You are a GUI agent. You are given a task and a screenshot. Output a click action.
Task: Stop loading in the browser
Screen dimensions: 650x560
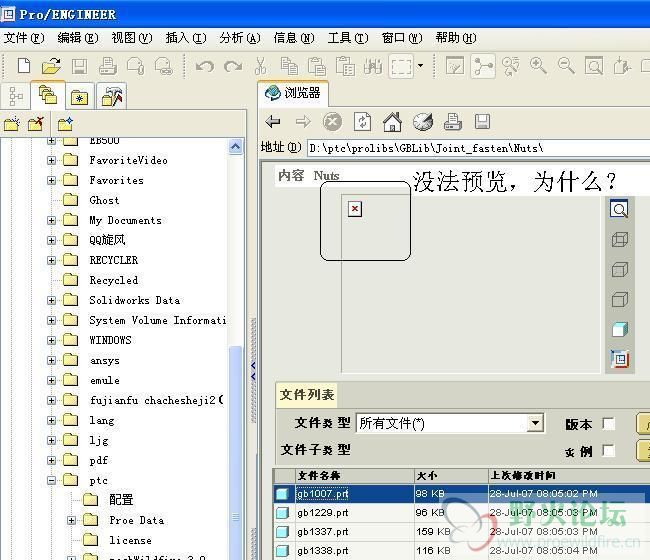click(332, 122)
